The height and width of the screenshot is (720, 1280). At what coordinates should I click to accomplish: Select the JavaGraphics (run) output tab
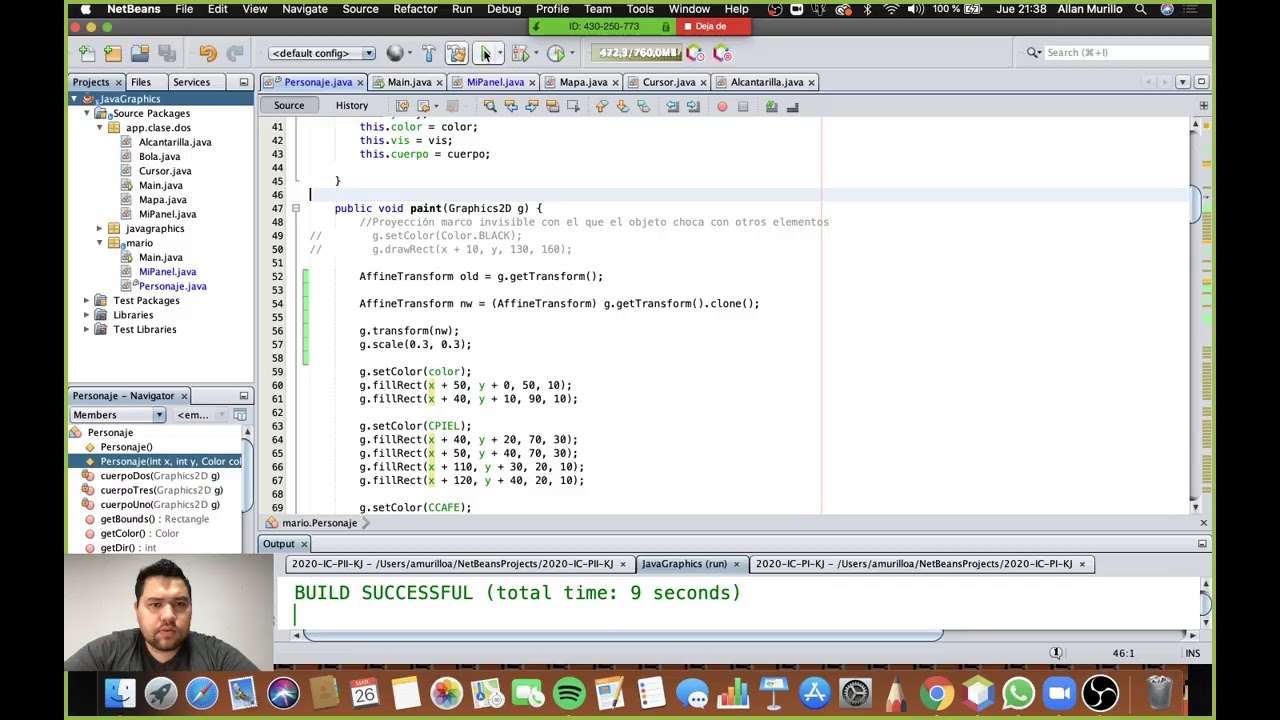tap(684, 564)
